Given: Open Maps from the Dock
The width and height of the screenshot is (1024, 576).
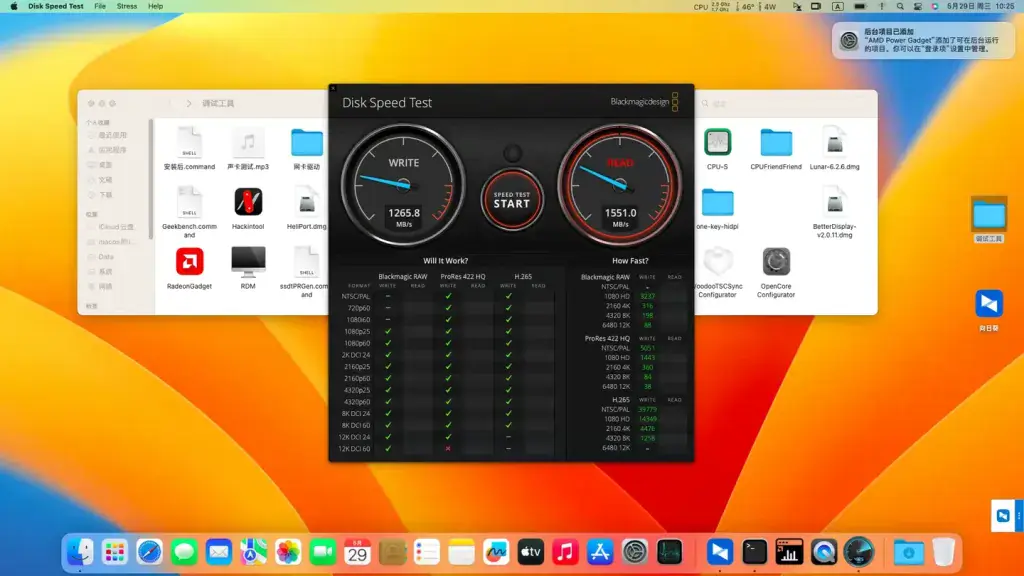Looking at the screenshot, I should click(253, 552).
